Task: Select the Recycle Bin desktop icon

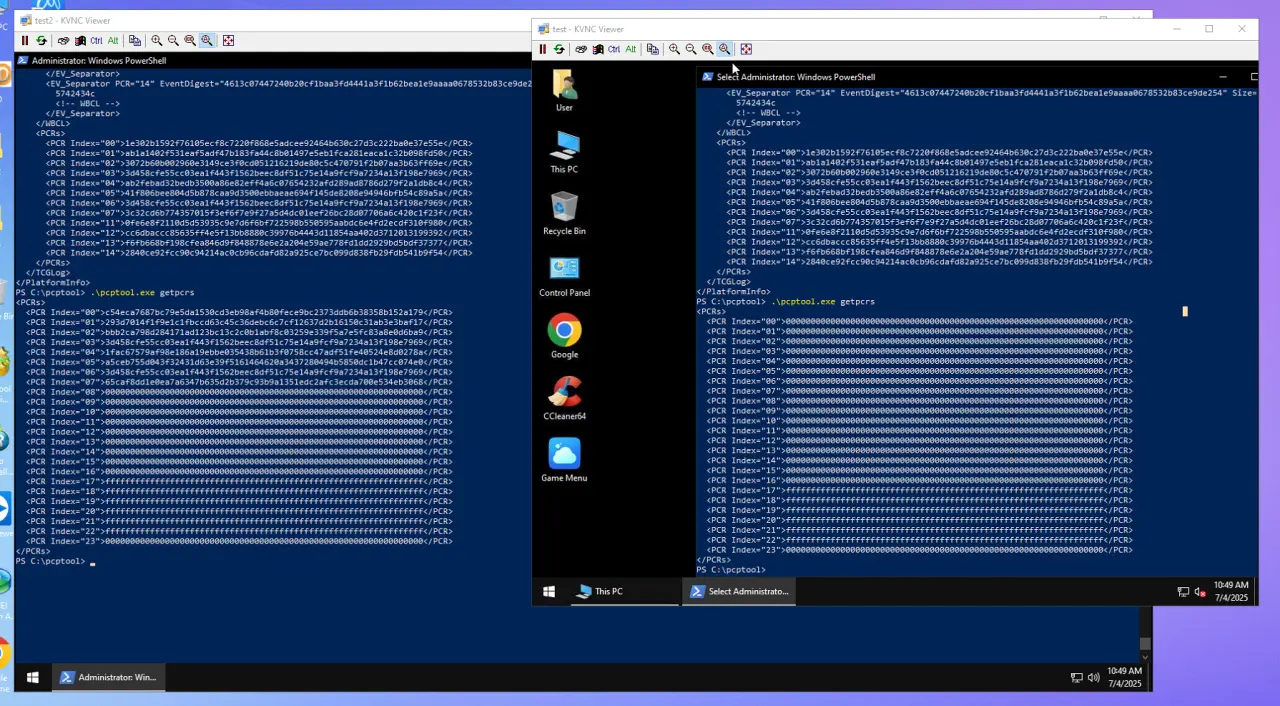Action: pyautogui.click(x=564, y=214)
